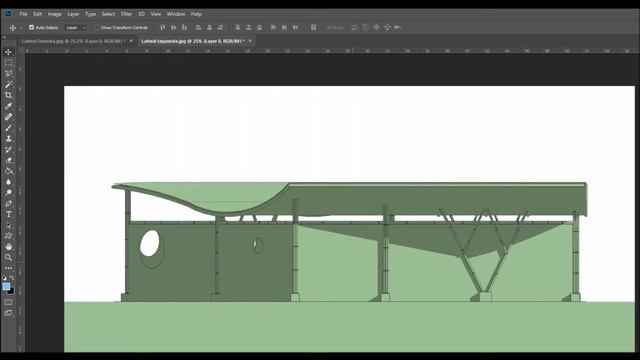The width and height of the screenshot is (640, 360).
Task: Close the Lateral Derecha.jpg tab
Action: click(x=131, y=41)
